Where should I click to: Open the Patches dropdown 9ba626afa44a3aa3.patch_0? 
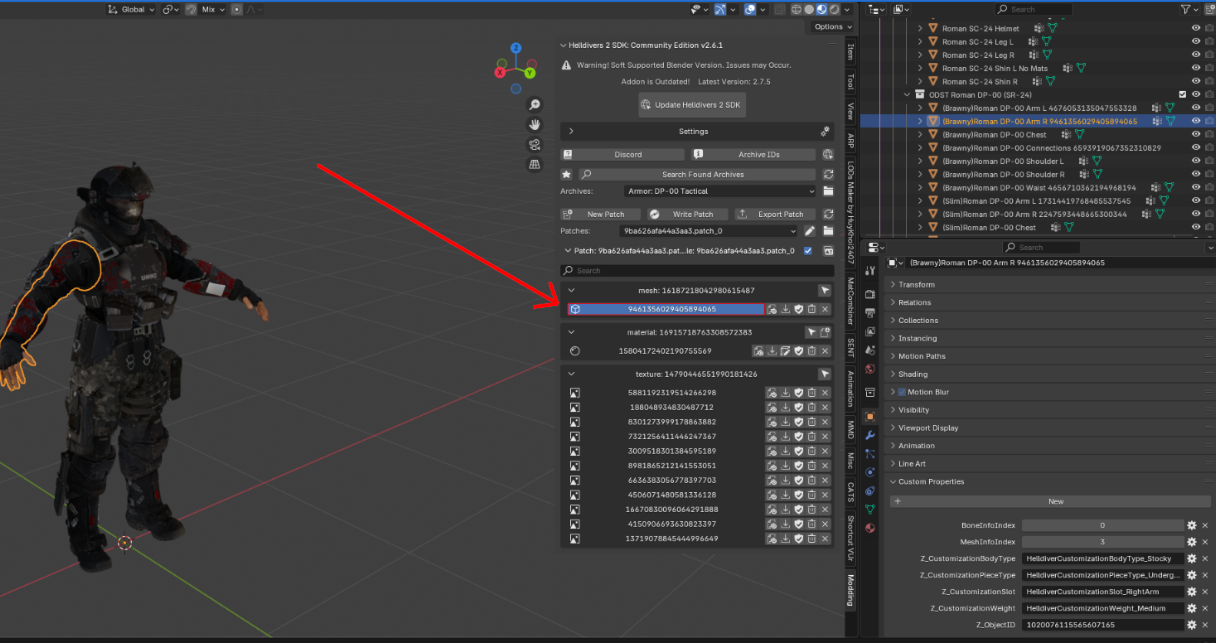point(710,231)
